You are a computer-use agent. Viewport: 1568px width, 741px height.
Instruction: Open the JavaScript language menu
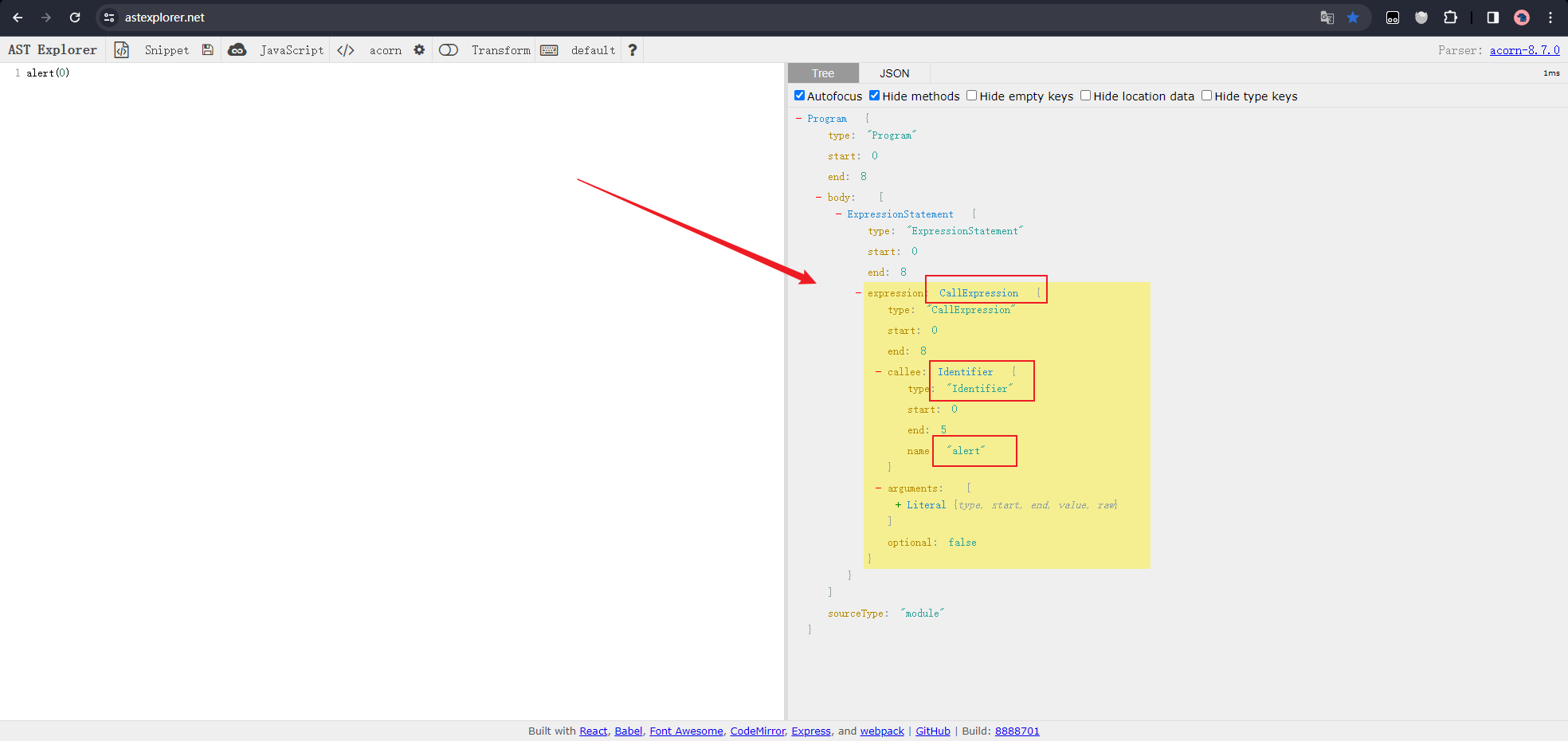(292, 50)
